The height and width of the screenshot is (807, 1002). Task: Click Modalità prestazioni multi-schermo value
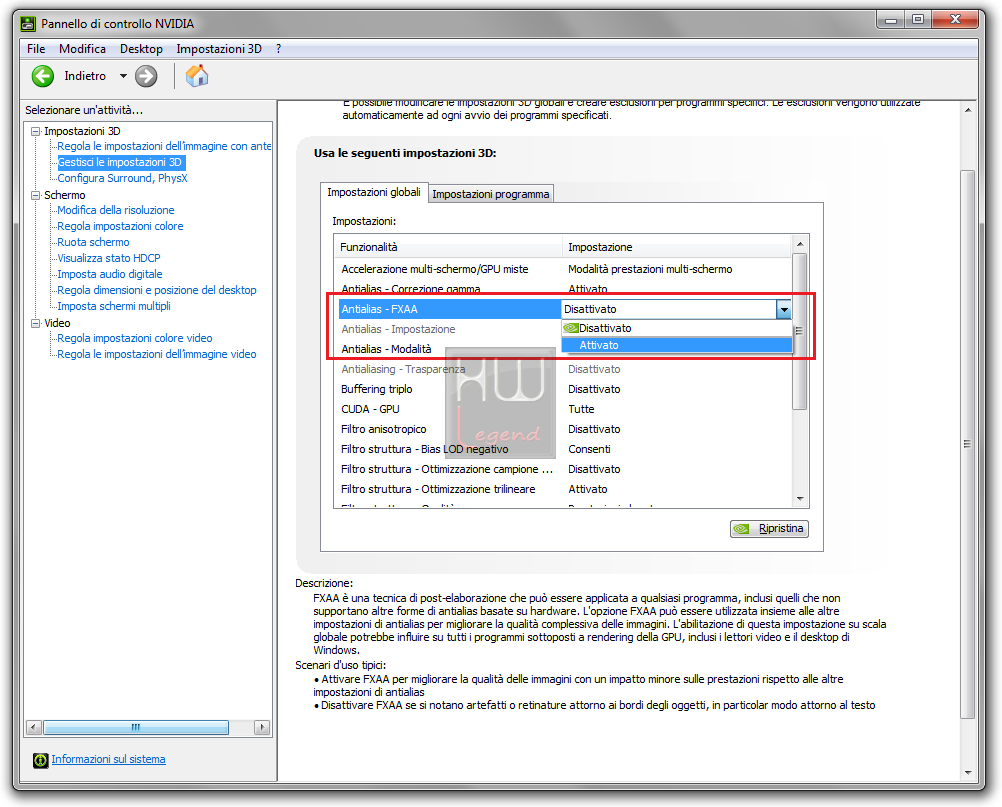[651, 270]
